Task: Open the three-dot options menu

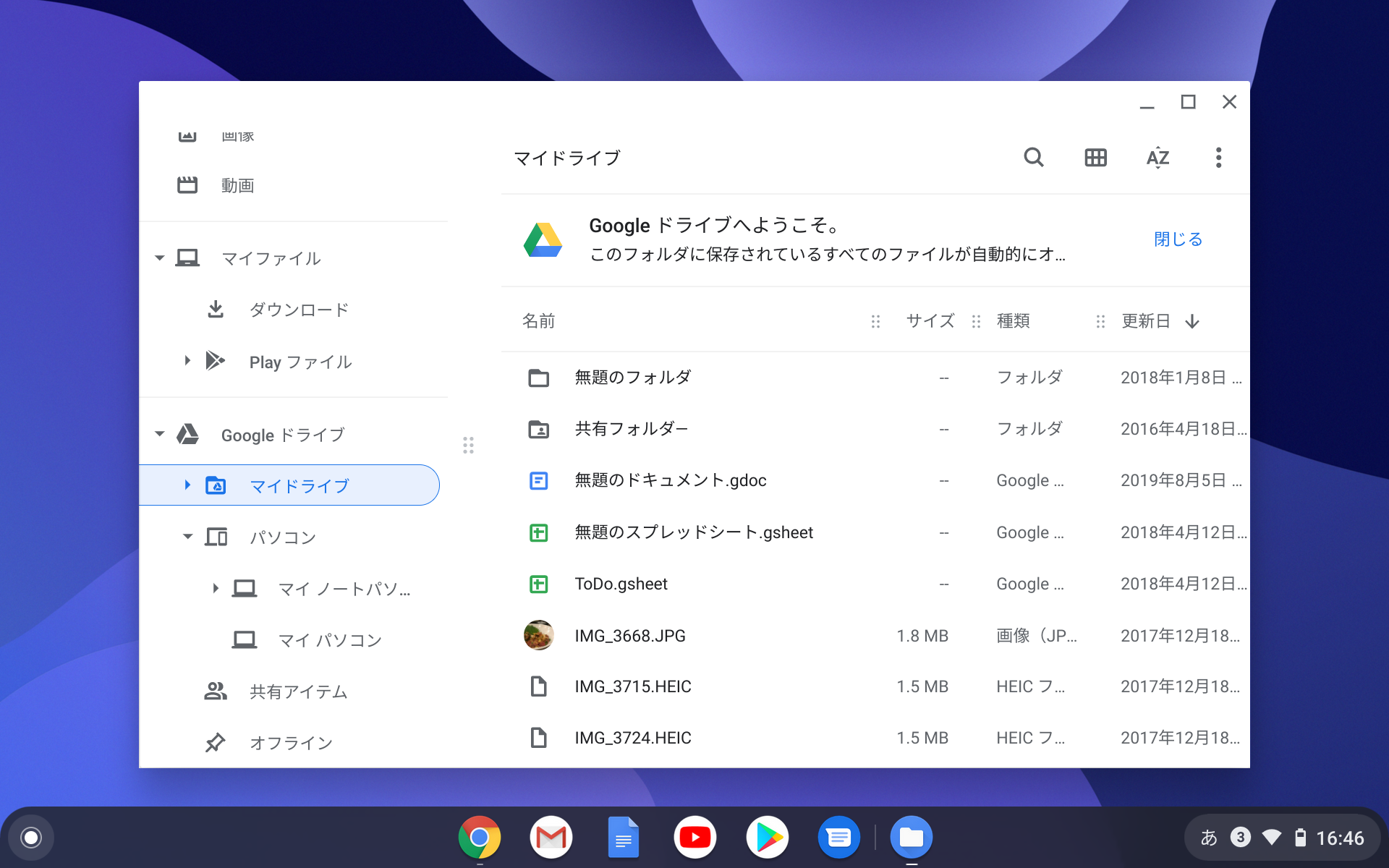Action: 1218,158
